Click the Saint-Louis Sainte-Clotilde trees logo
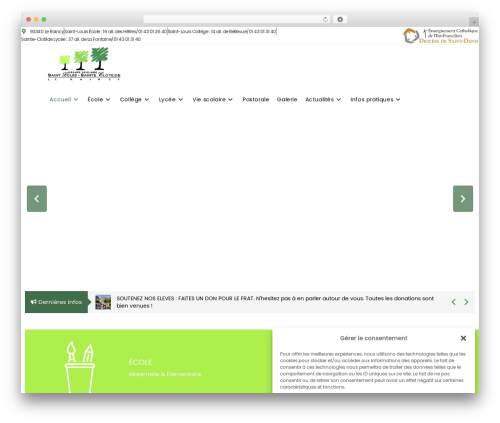Image resolution: width=500 pixels, height=423 pixels. coord(84,64)
